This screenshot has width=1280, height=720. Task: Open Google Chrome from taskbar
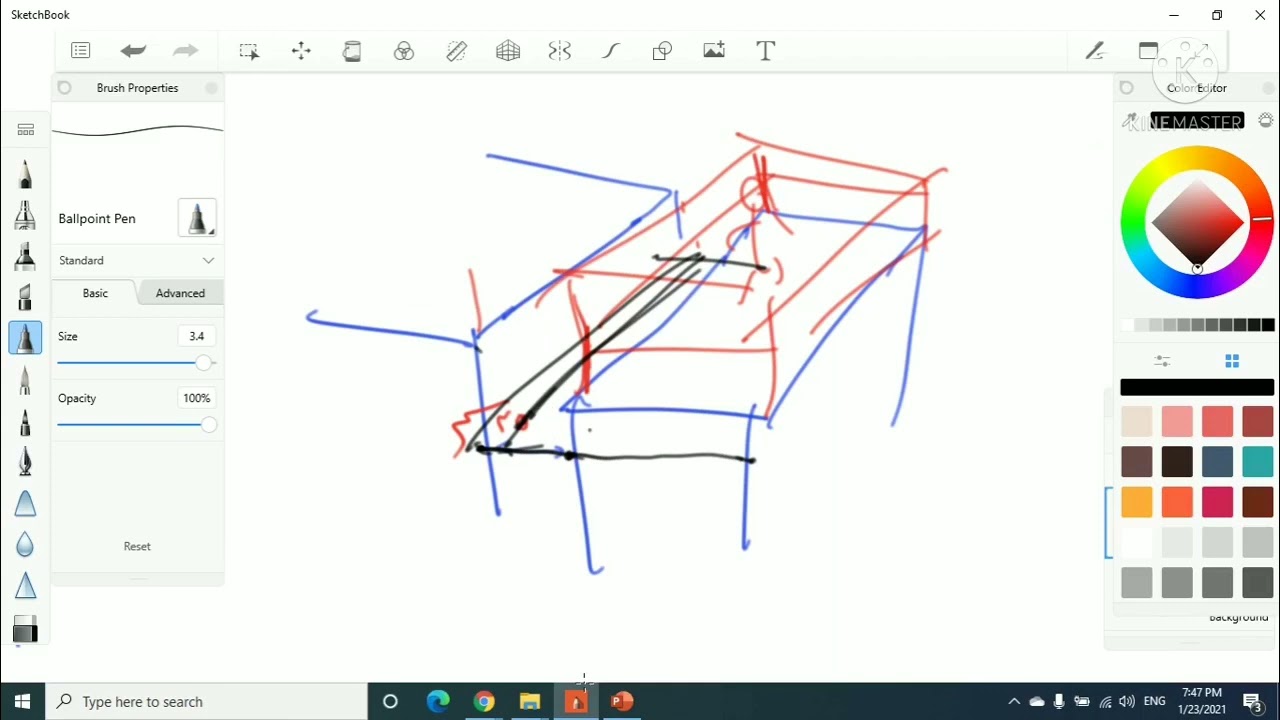click(x=483, y=701)
